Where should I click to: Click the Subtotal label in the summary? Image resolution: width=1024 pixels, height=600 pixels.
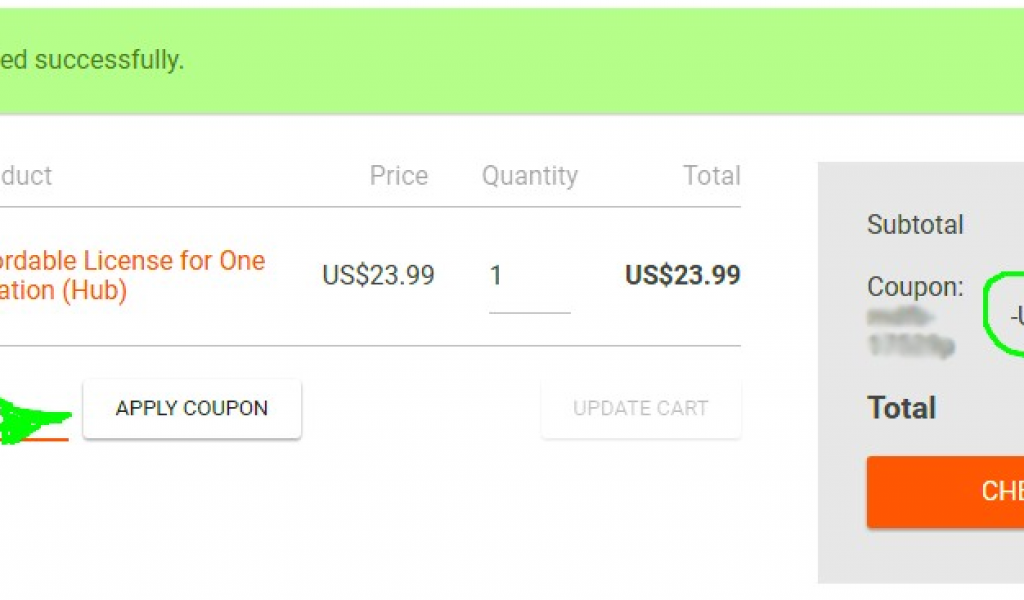point(915,225)
